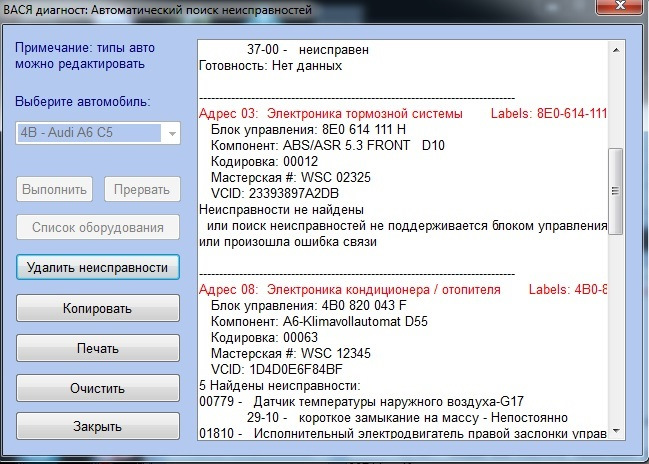
Task: Click the line 37-00 - неисправен
Action: pos(308,50)
